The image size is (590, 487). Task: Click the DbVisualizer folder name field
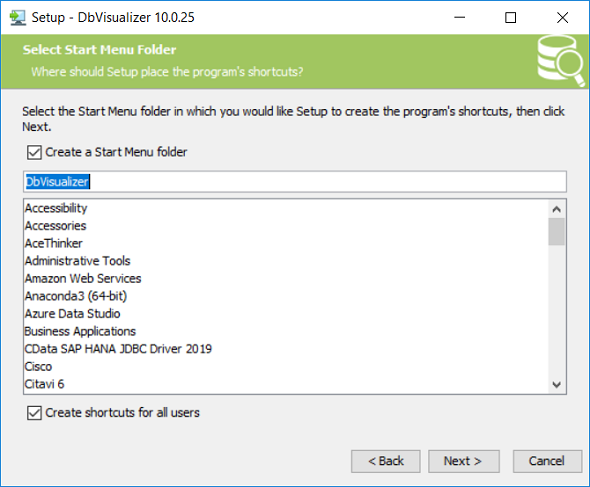pos(295,182)
